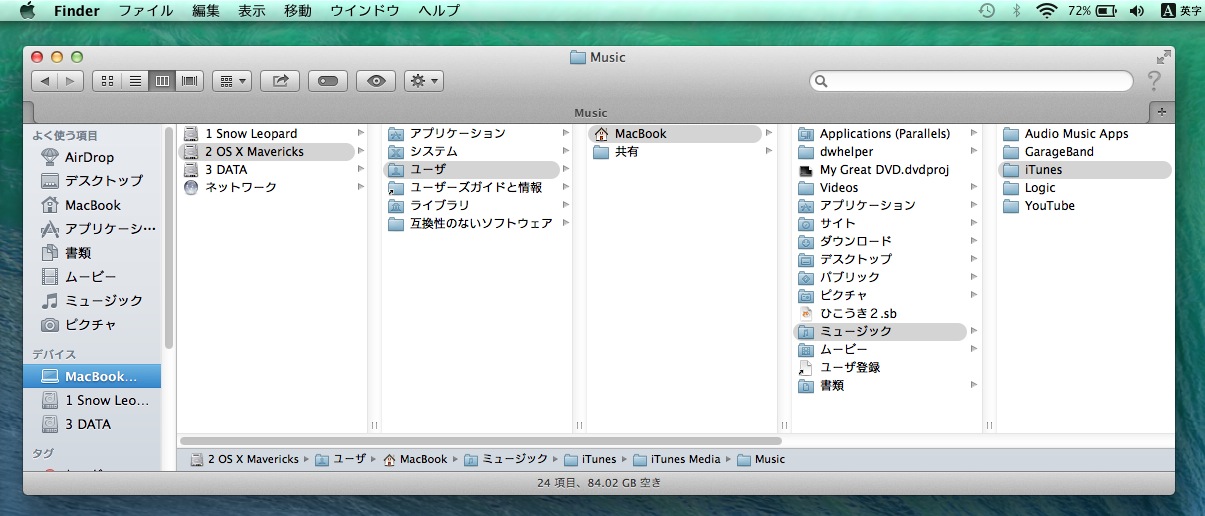The height and width of the screenshot is (516, 1205).
Task: Open the item arrangement dropdown
Action: pos(231,81)
